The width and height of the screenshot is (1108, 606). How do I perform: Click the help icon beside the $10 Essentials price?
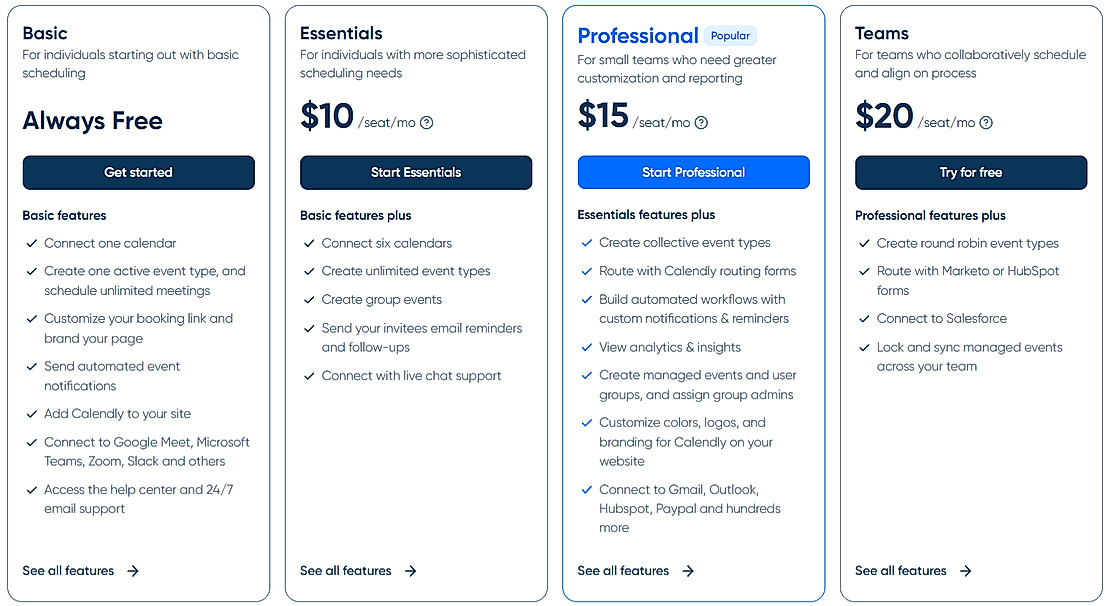[427, 123]
